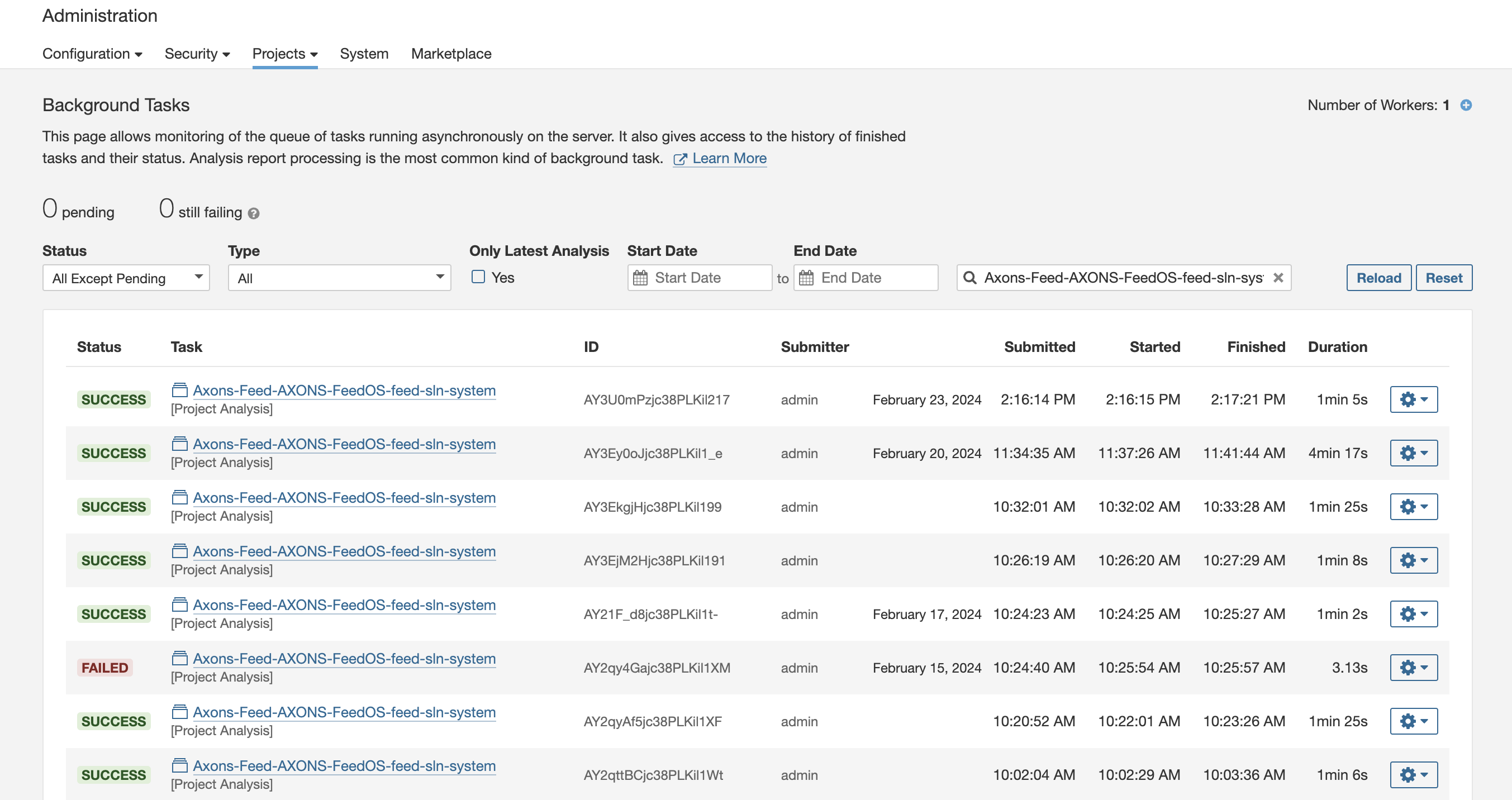This screenshot has height=800, width=1512.
Task: Switch to the System tab
Action: [364, 54]
